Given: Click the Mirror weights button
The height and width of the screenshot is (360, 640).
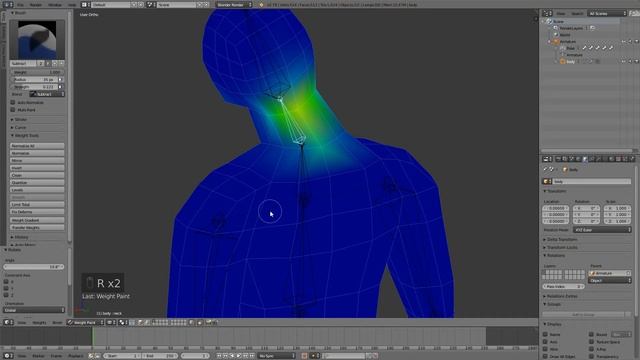Looking at the screenshot, I should coord(37,160).
